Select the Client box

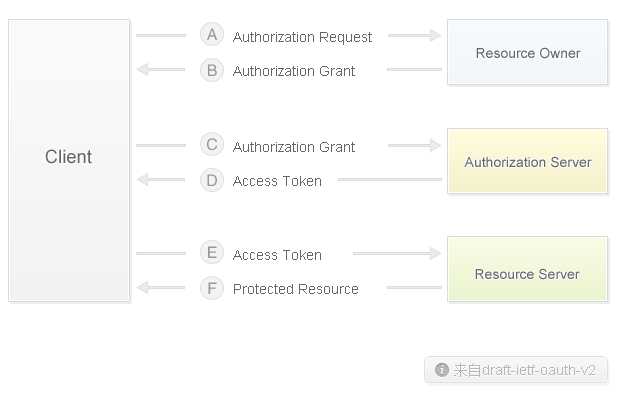[x=69, y=160]
